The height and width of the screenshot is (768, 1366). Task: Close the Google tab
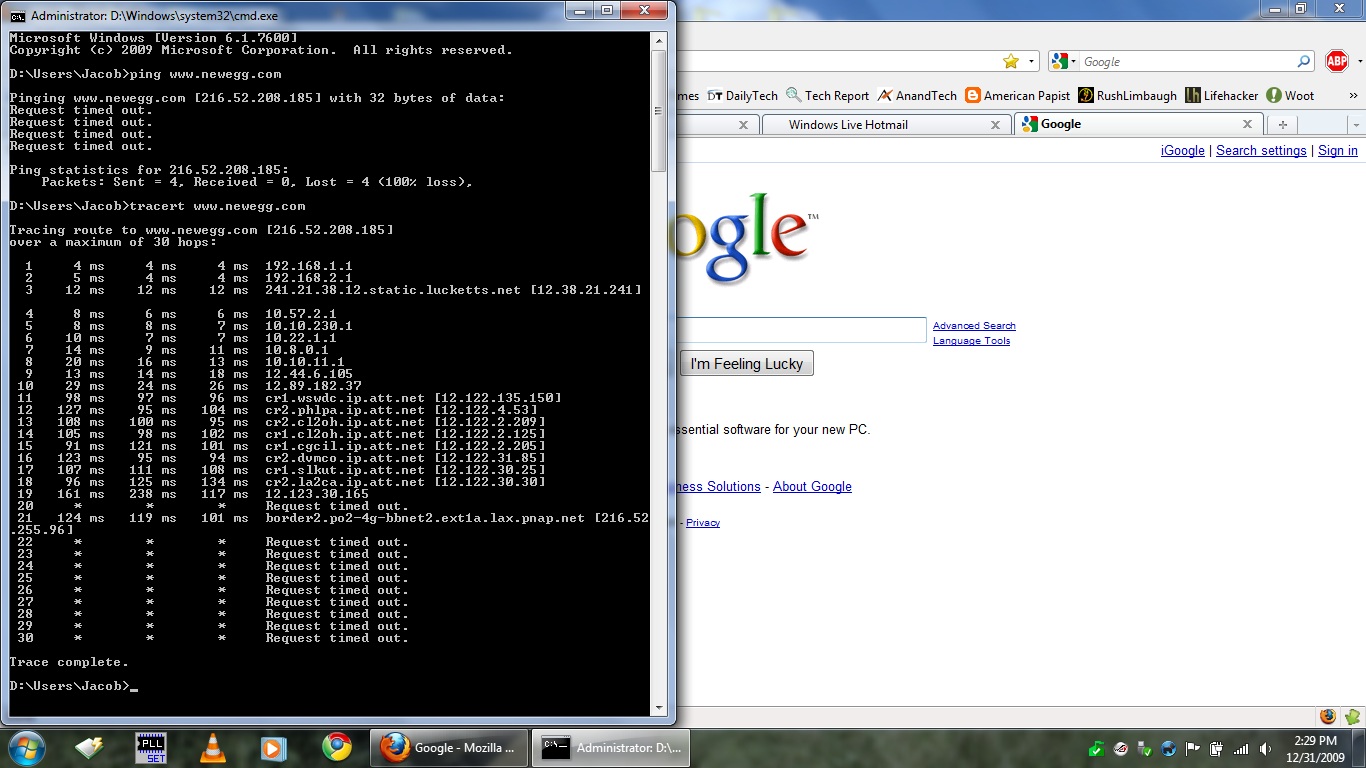(1247, 124)
